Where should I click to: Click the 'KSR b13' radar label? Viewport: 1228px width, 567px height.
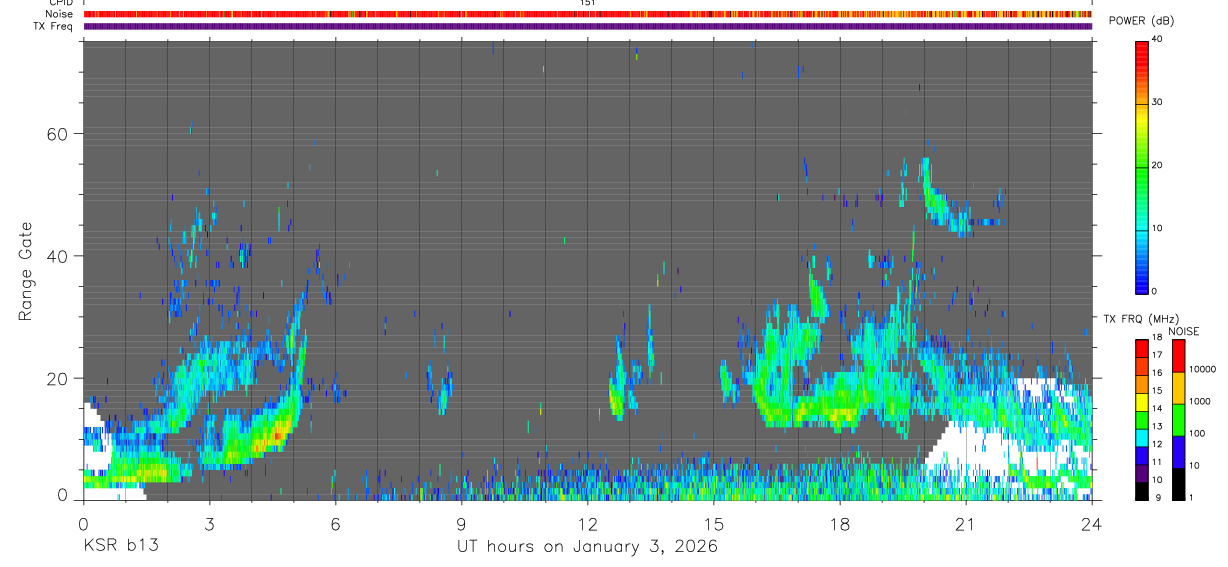pyautogui.click(x=120, y=546)
